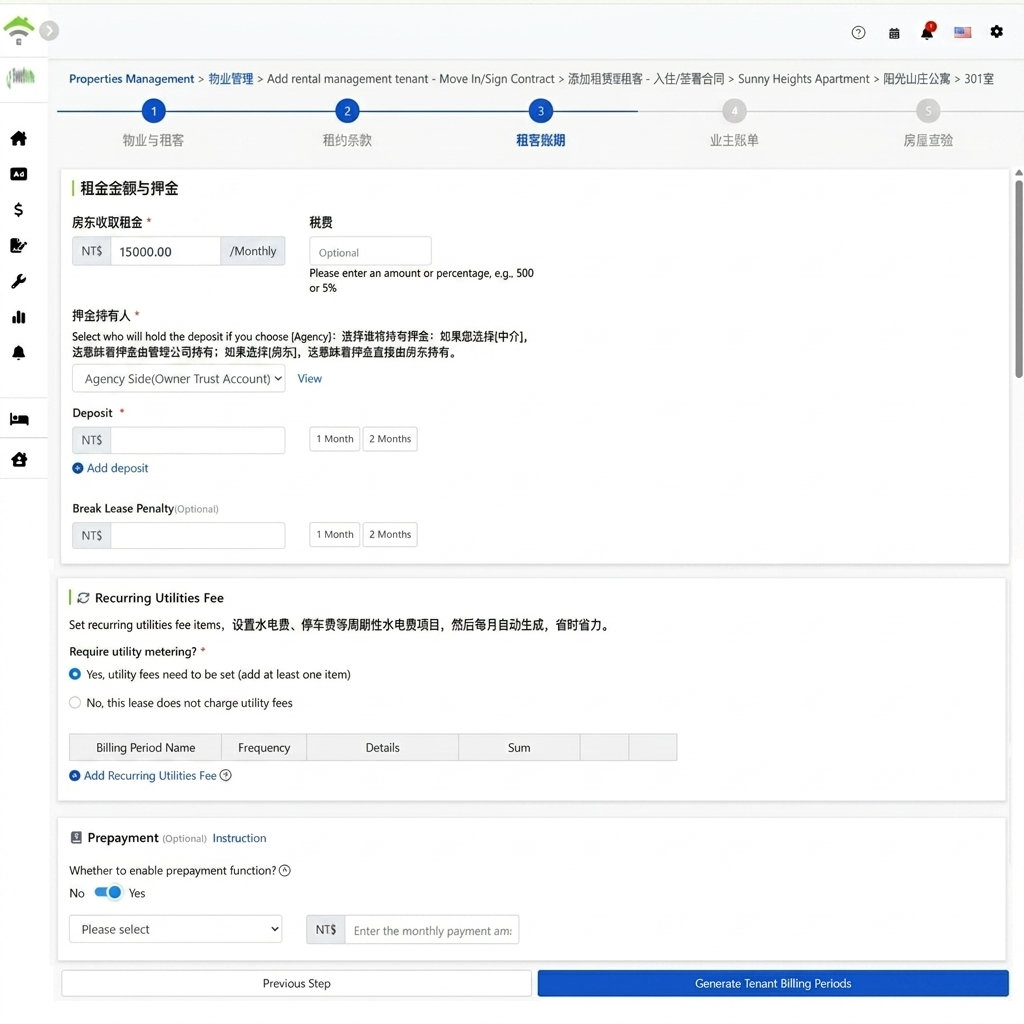Click the monthly payment amount input field
The height and width of the screenshot is (1024, 1024).
click(x=432, y=929)
